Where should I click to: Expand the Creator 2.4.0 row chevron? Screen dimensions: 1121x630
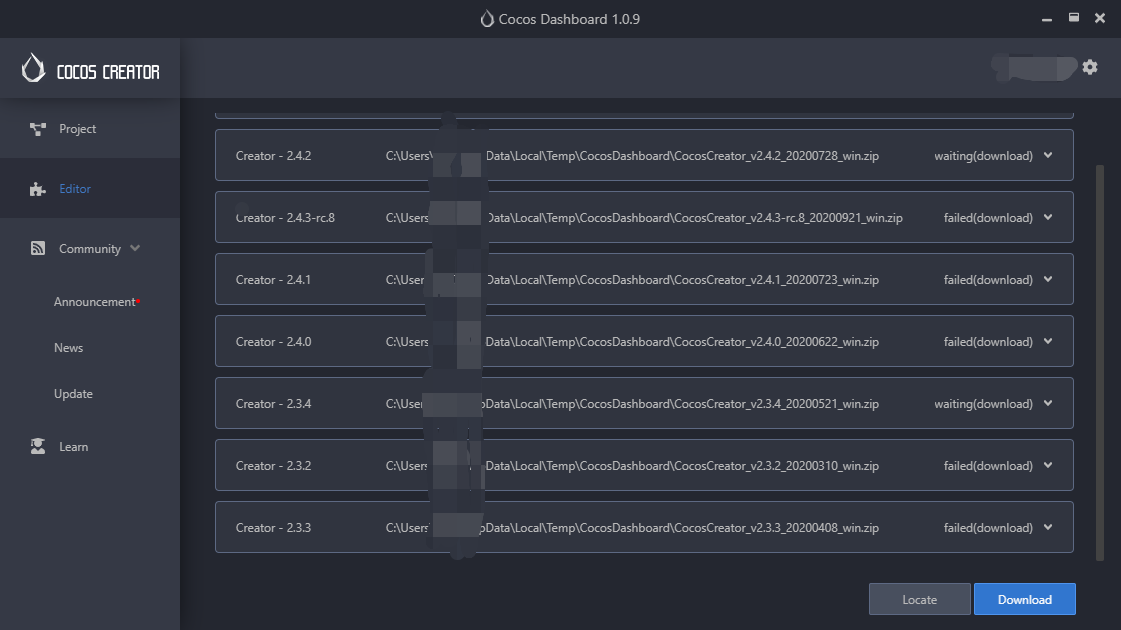(x=1048, y=342)
